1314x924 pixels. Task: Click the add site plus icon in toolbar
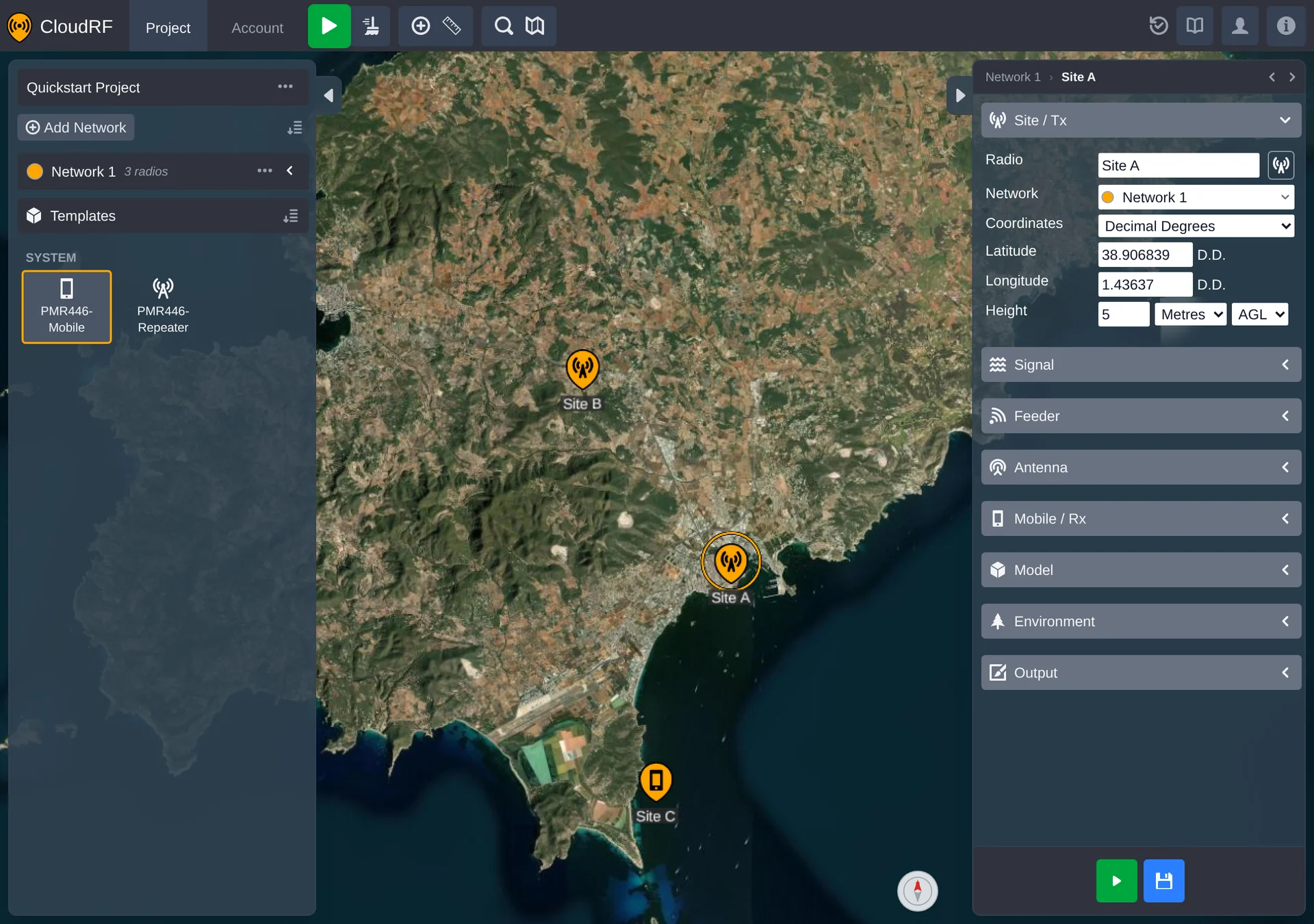(x=420, y=26)
